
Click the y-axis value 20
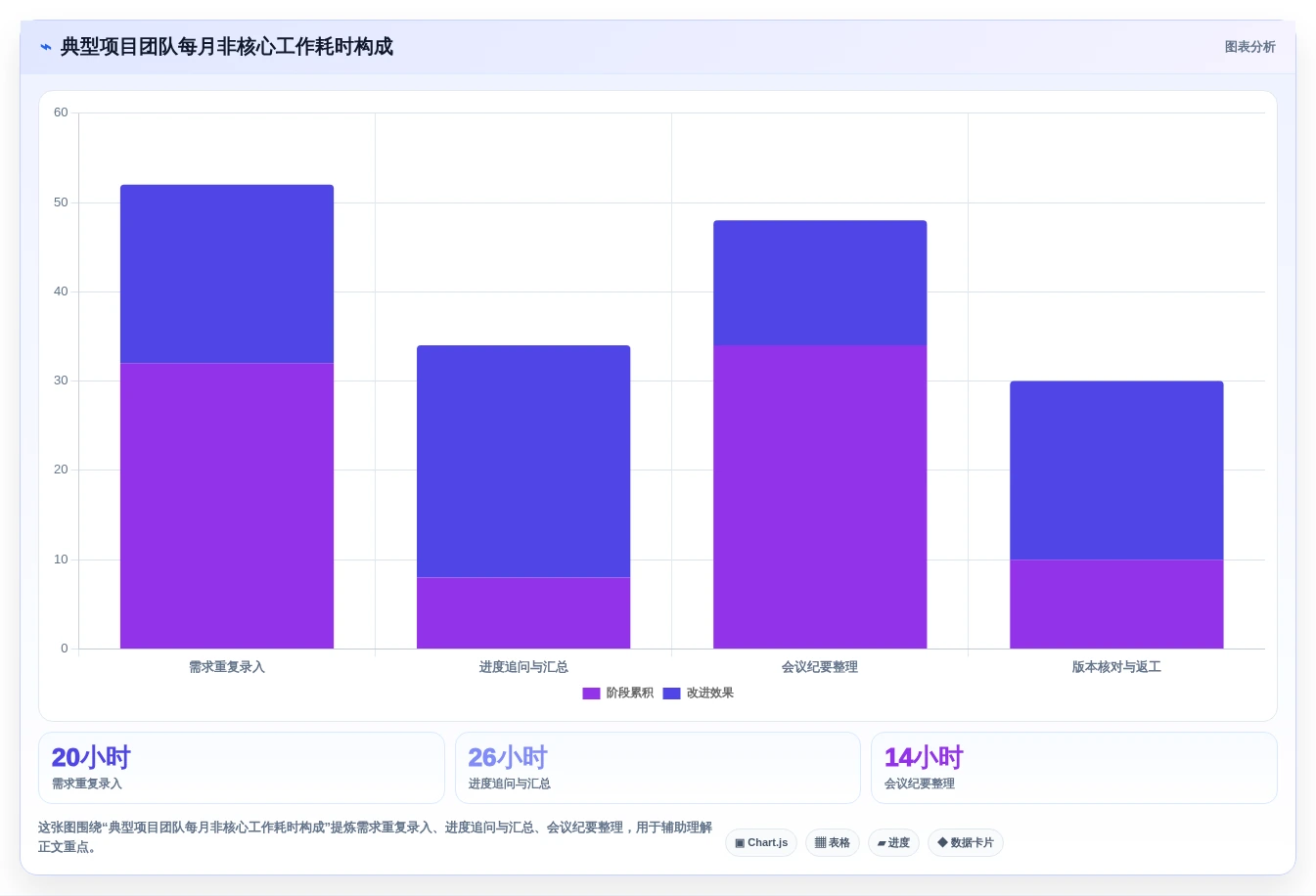[61, 470]
